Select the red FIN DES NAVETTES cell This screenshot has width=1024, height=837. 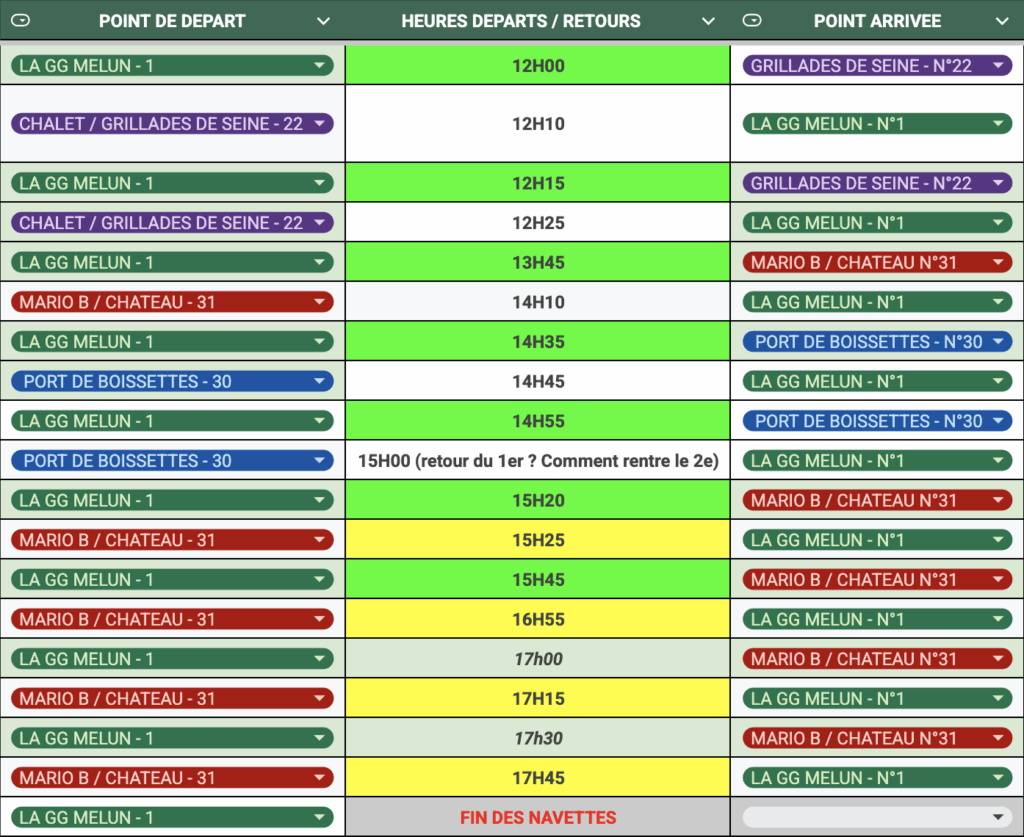pyautogui.click(x=537, y=817)
